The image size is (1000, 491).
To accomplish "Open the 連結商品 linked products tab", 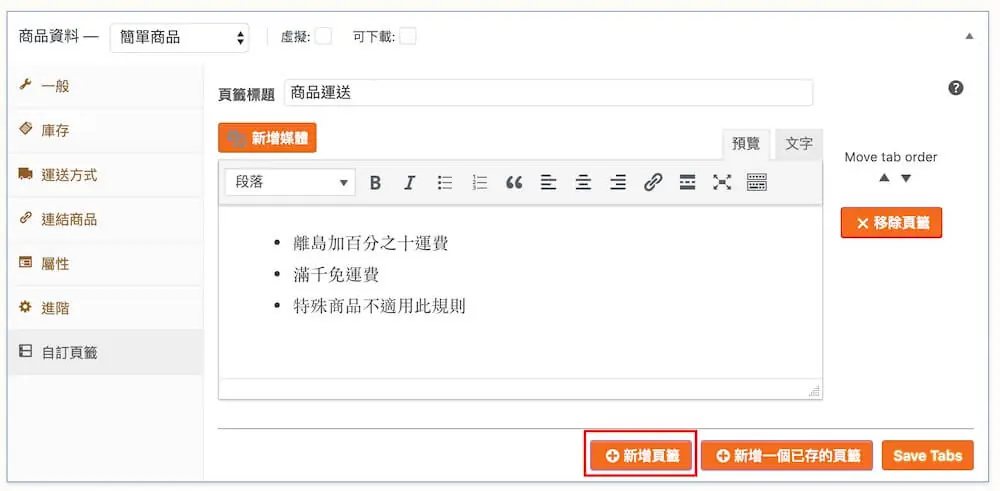I will coord(106,219).
